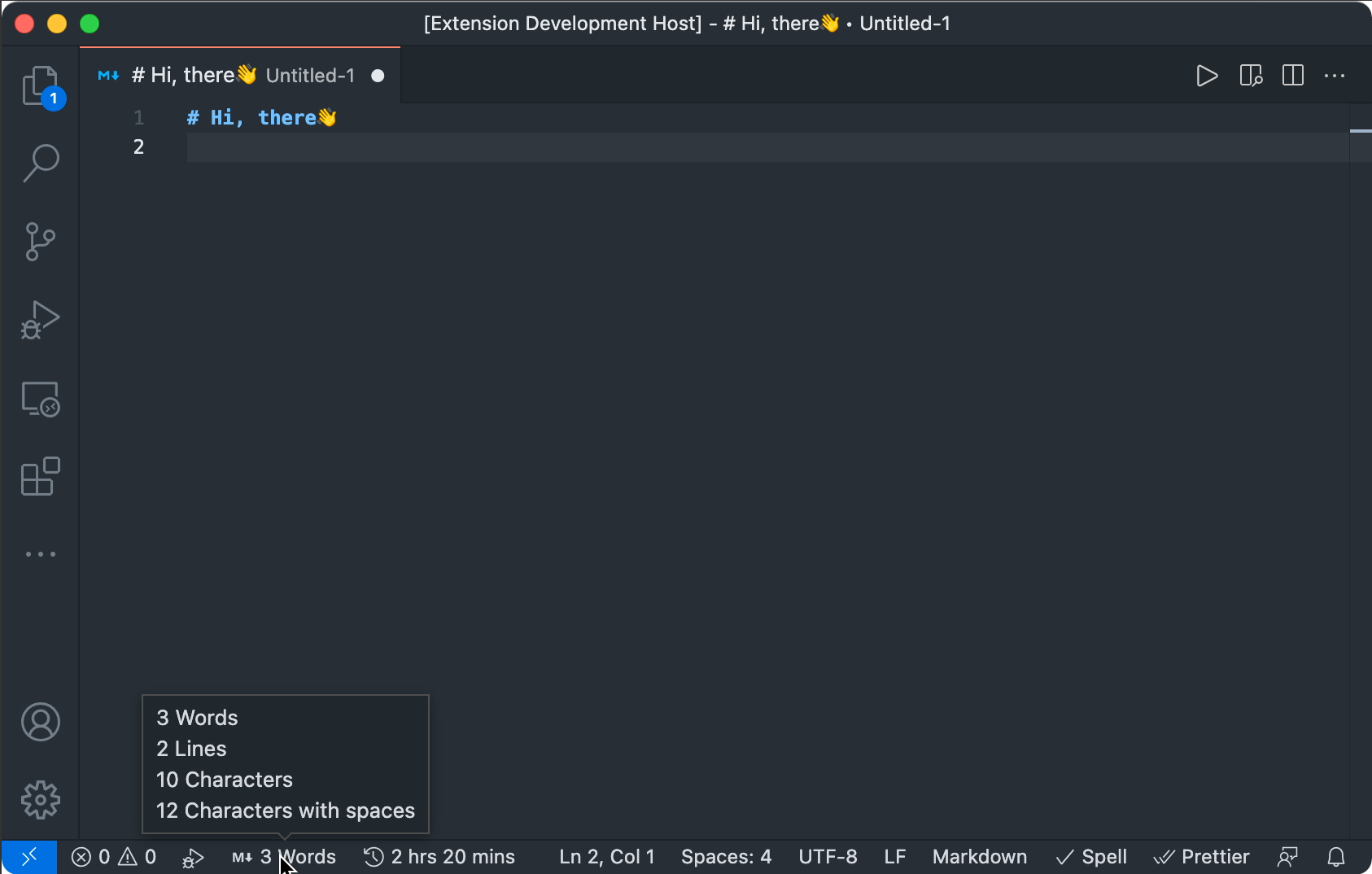Open Run and Debug view icon
This screenshot has height=874, width=1372.
[x=41, y=320]
